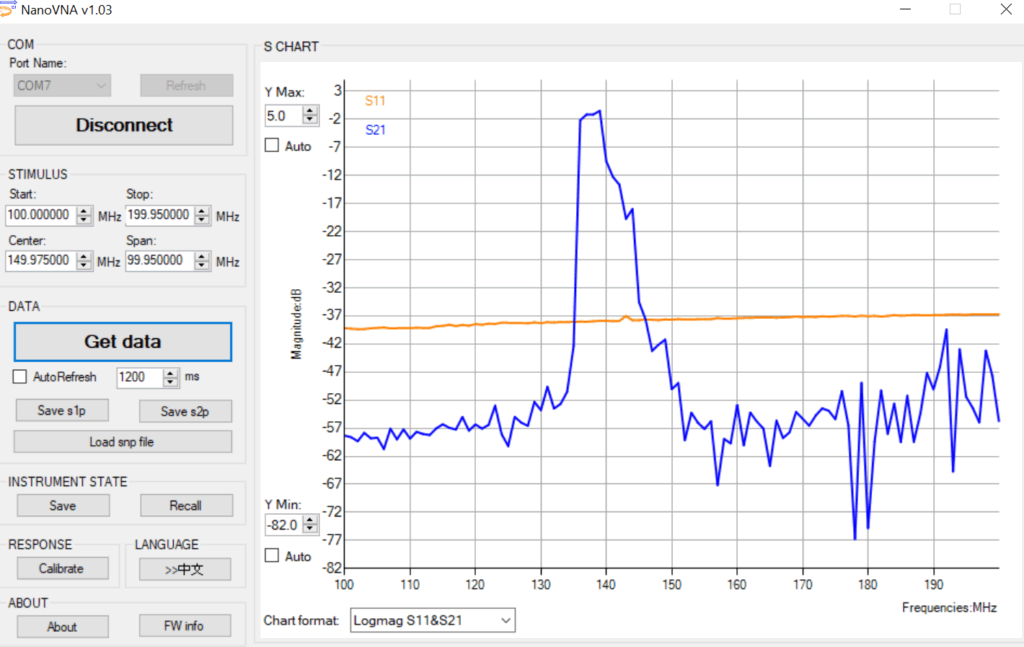Check the Y Min Auto checkbox
This screenshot has width=1024, height=647.
pyautogui.click(x=272, y=556)
